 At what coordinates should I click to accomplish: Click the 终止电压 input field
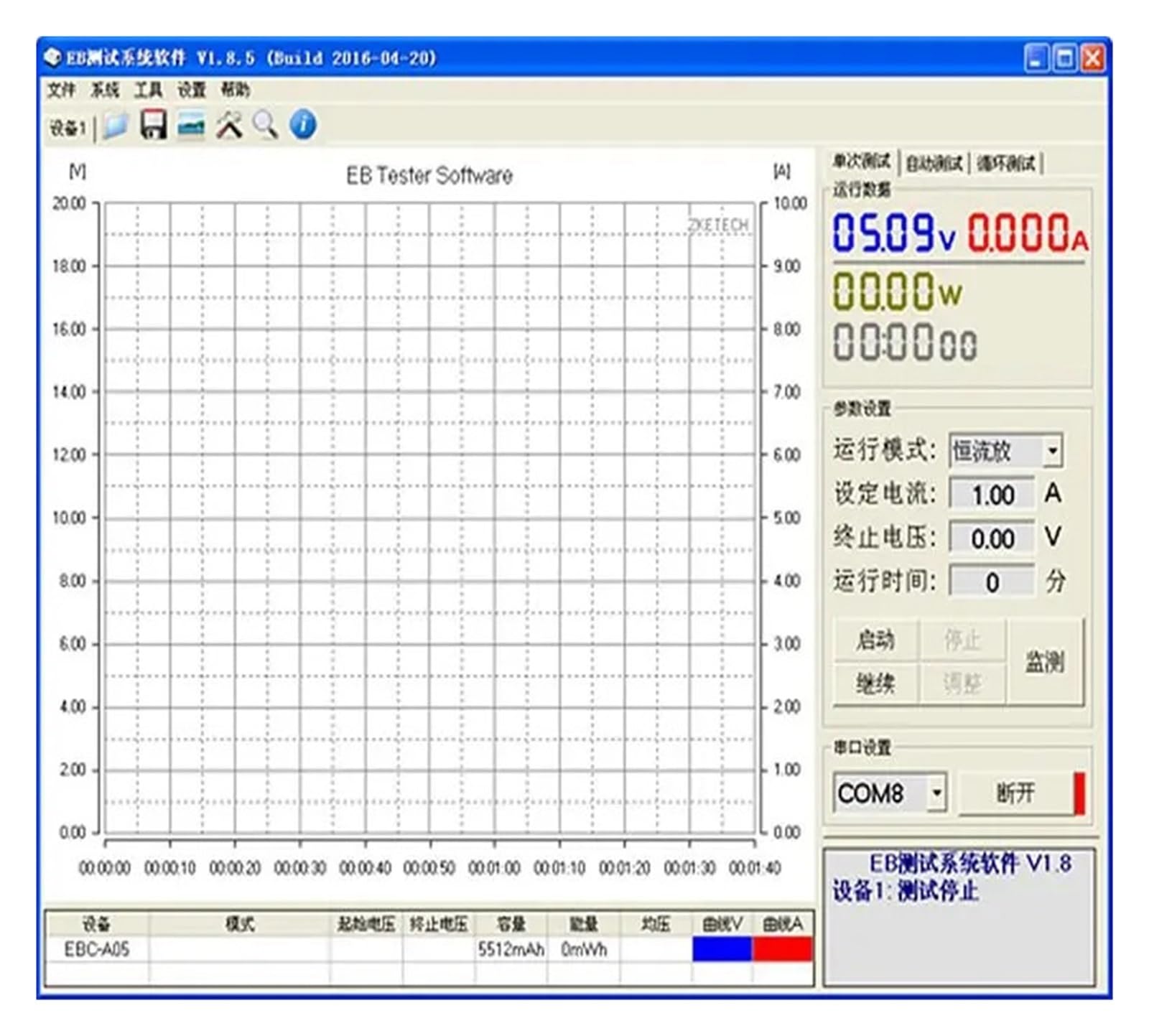[992, 538]
